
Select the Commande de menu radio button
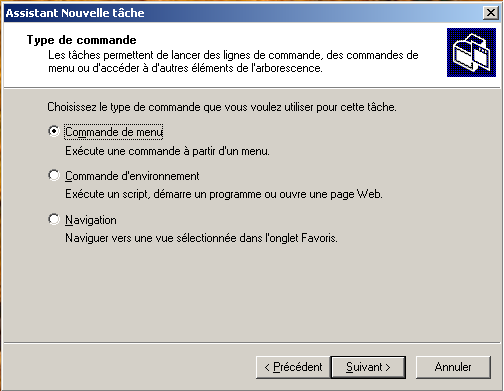coord(54,131)
